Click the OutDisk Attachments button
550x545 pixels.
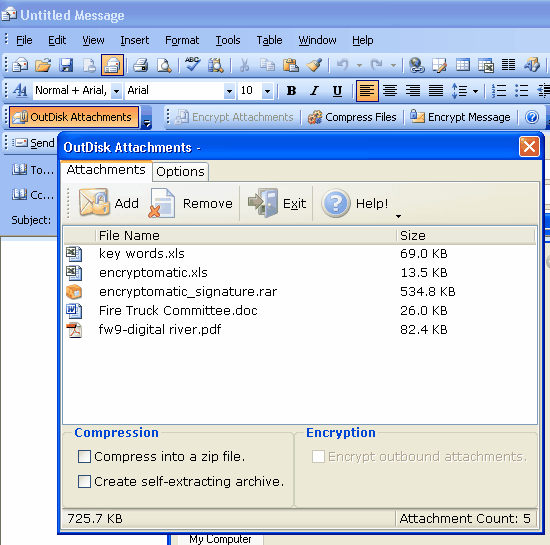[x=74, y=117]
